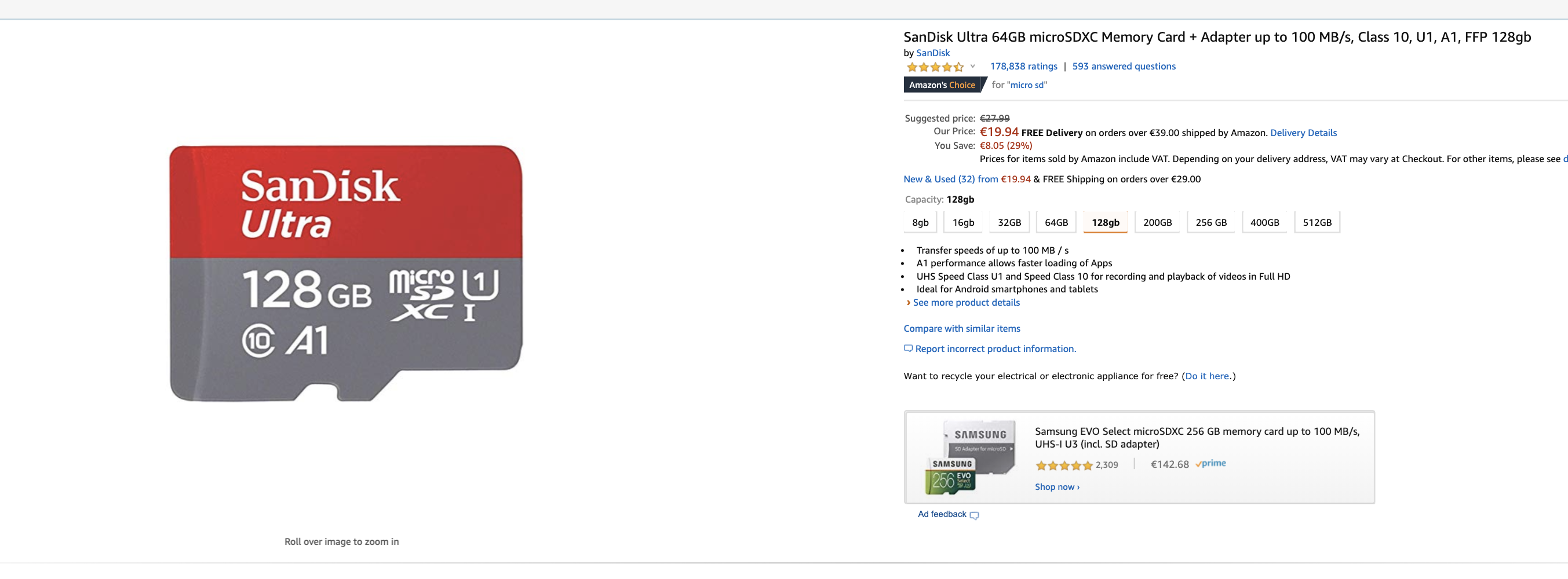
Task: Select the 64GB capacity option
Action: click(1056, 222)
